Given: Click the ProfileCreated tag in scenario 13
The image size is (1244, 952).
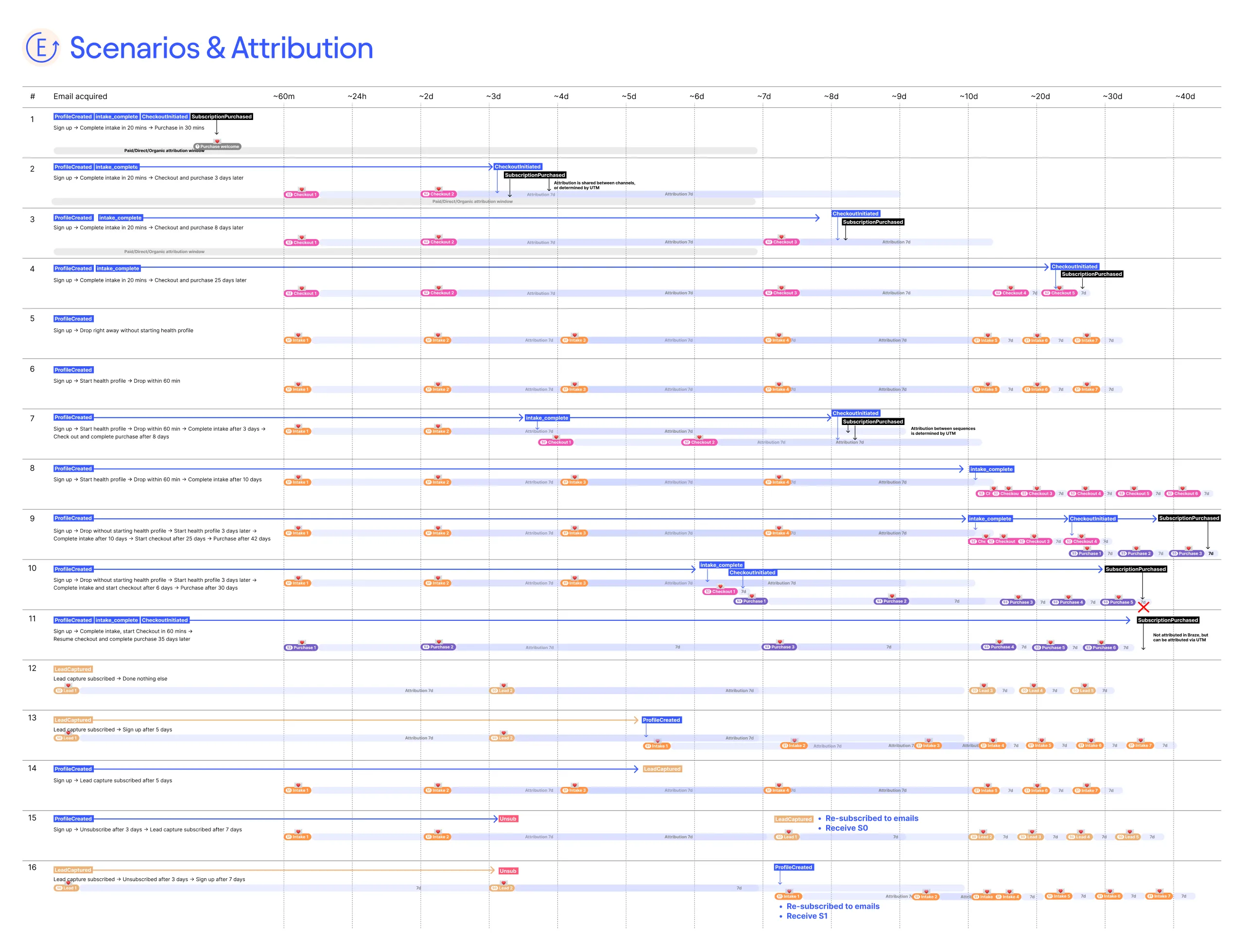Looking at the screenshot, I should [x=661, y=720].
